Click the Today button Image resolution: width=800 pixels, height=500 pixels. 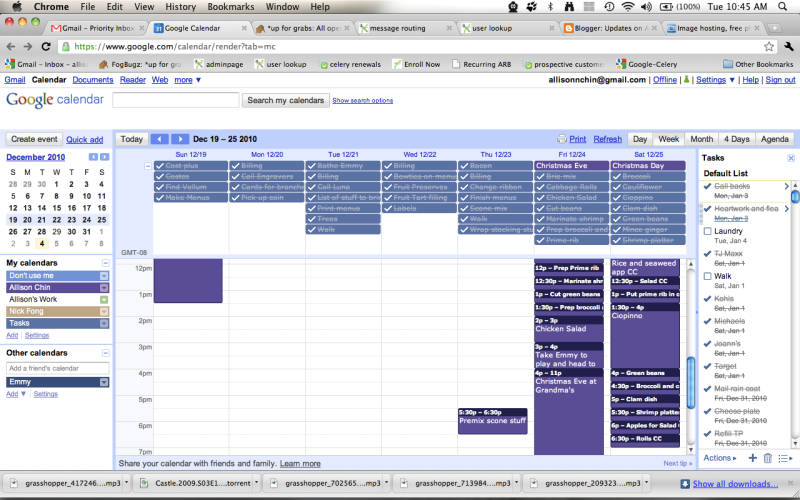[132, 139]
